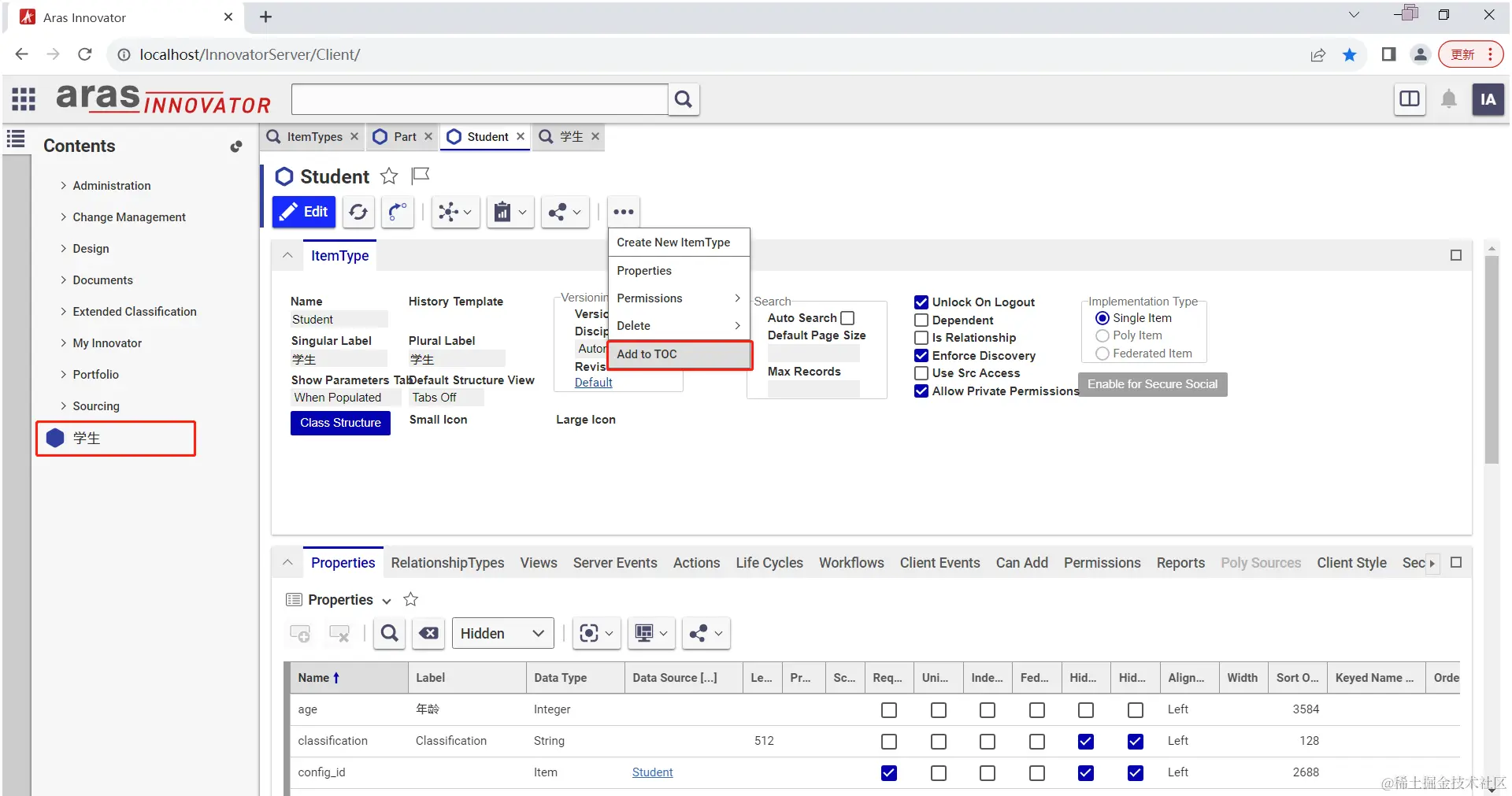Maximize the relationships tab panel

[1455, 562]
